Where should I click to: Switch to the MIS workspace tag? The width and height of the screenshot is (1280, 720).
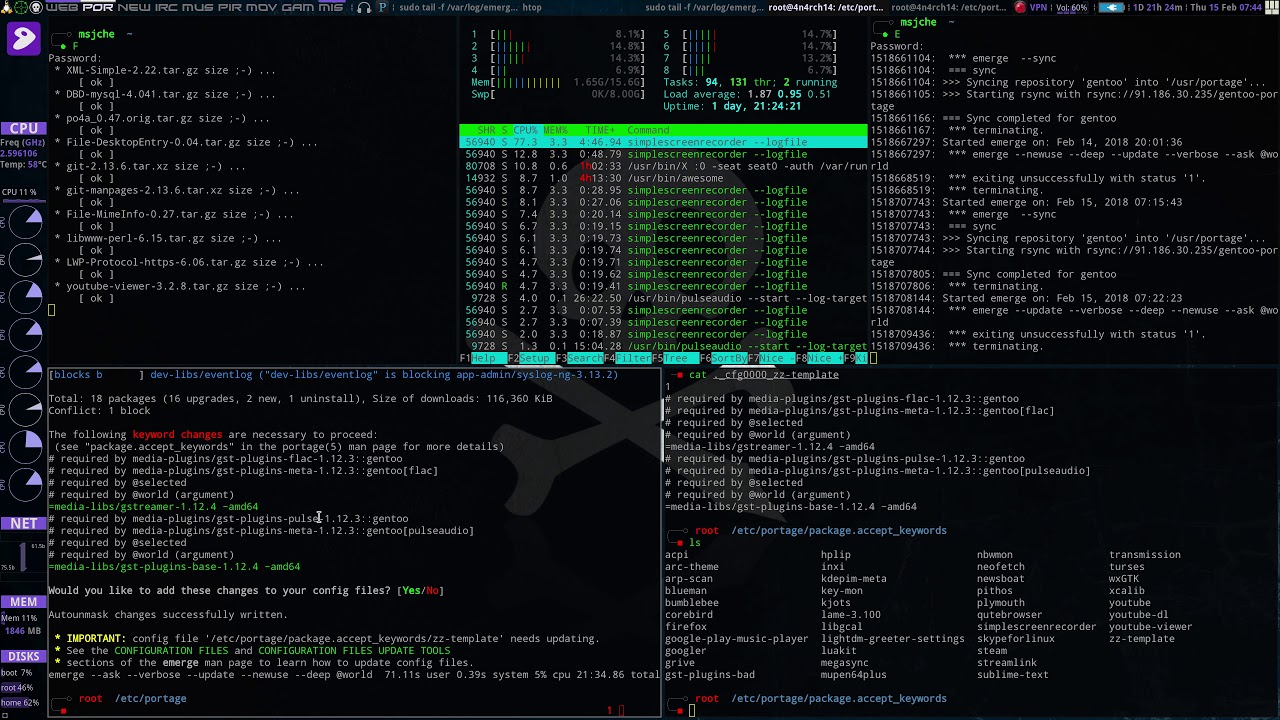[x=331, y=7]
